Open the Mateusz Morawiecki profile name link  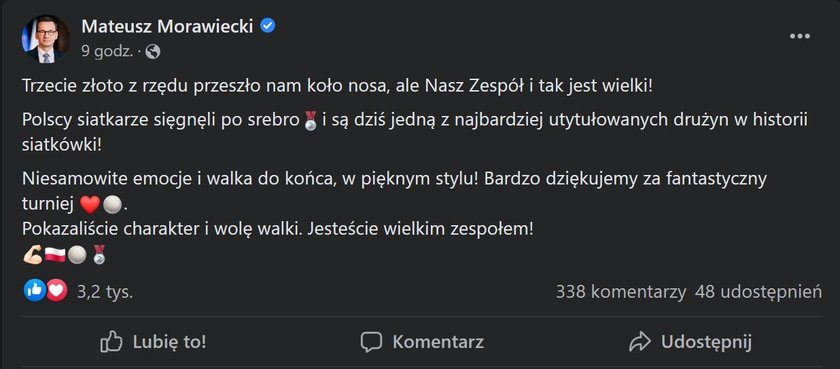click(167, 26)
